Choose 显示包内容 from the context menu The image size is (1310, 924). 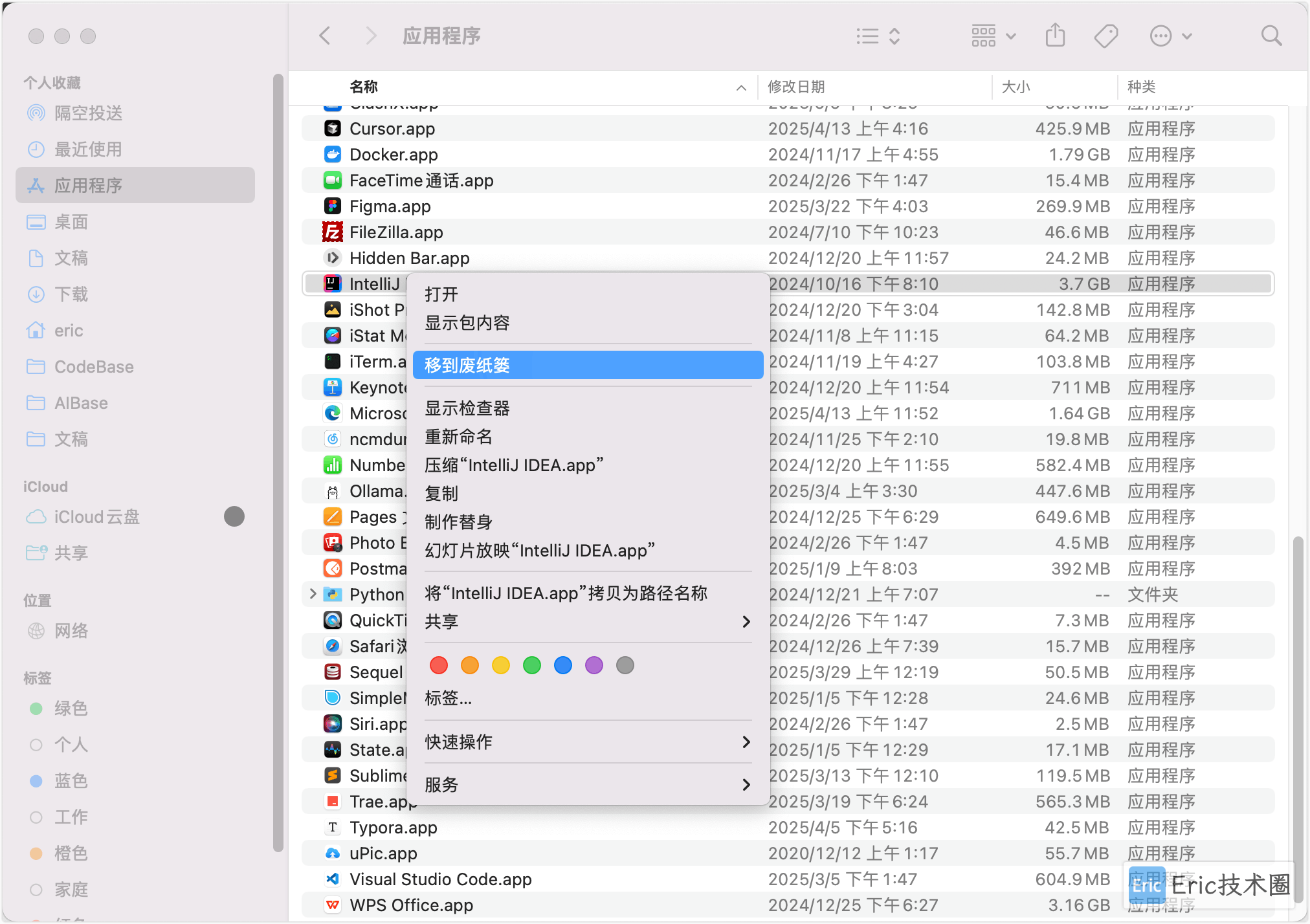(588, 323)
